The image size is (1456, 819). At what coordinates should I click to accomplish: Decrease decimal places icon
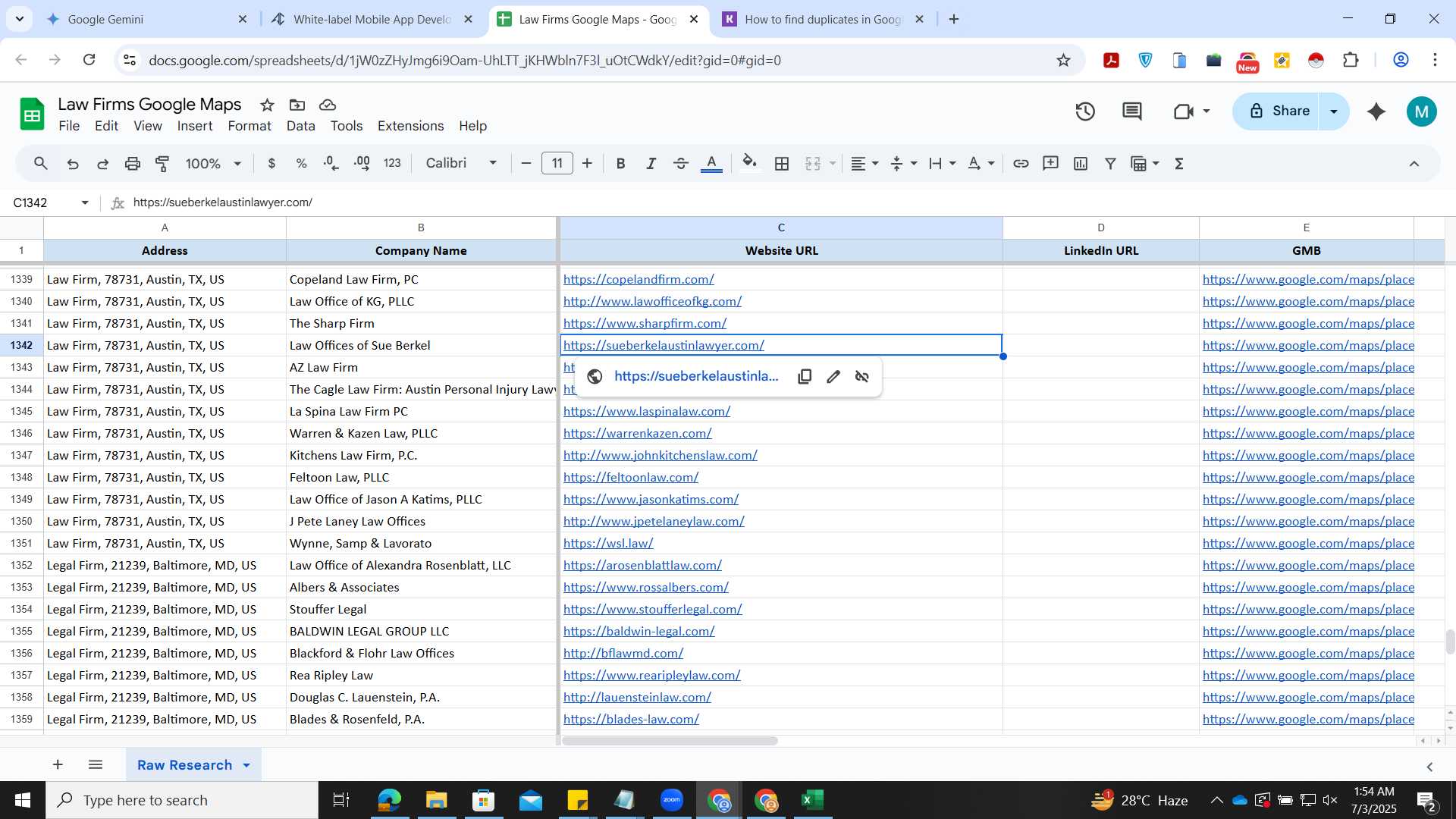[331, 163]
